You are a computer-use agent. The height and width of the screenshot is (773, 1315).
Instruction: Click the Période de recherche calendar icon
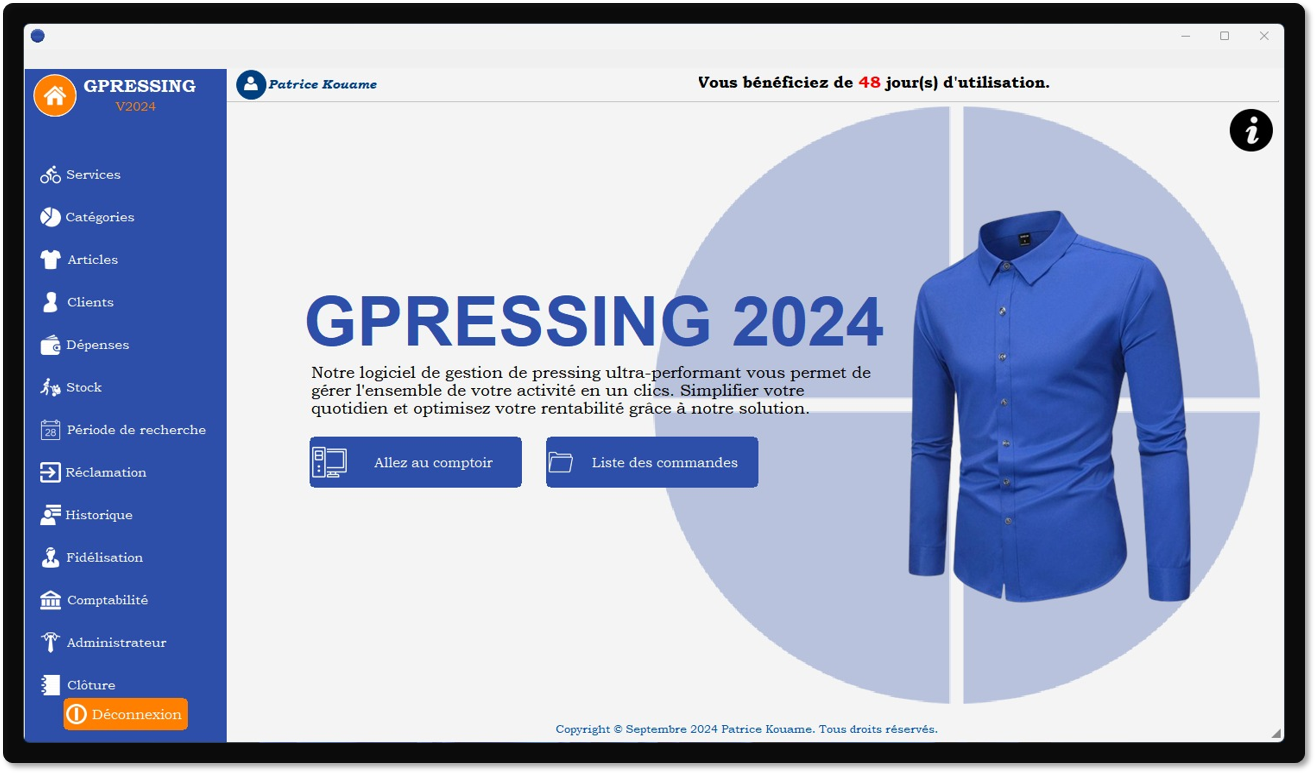tap(50, 430)
